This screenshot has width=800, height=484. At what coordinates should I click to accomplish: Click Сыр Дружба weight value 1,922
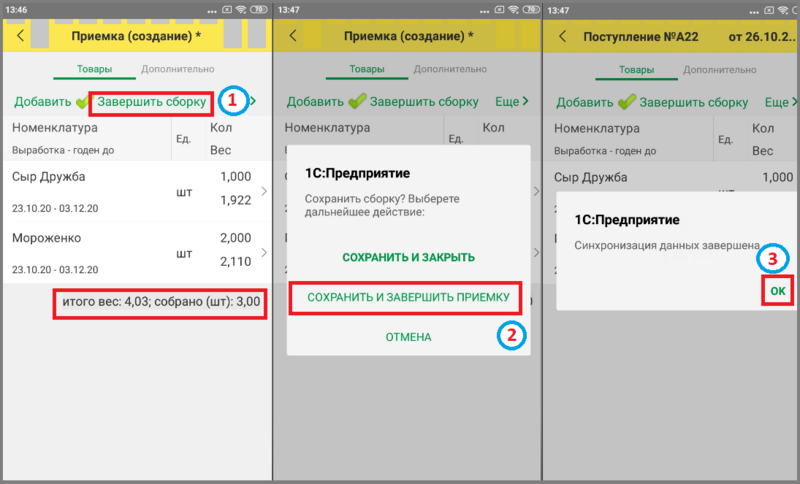(x=236, y=200)
